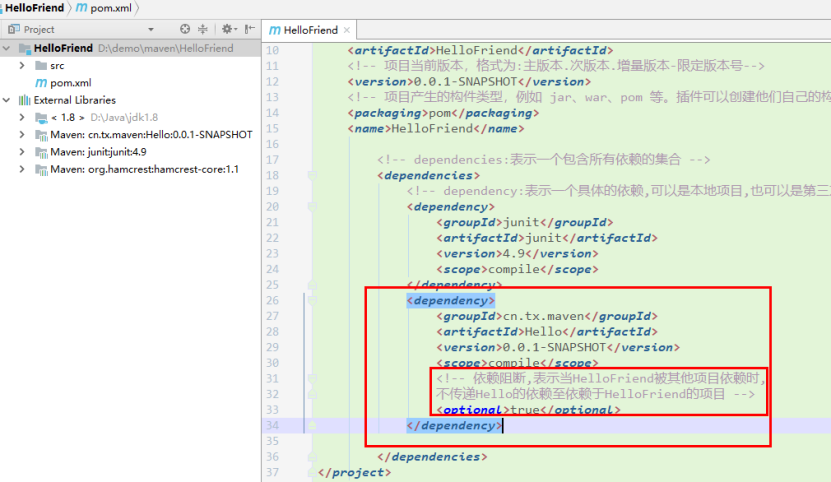Open the Project panel settings gear
The image size is (831, 482).
226,30
